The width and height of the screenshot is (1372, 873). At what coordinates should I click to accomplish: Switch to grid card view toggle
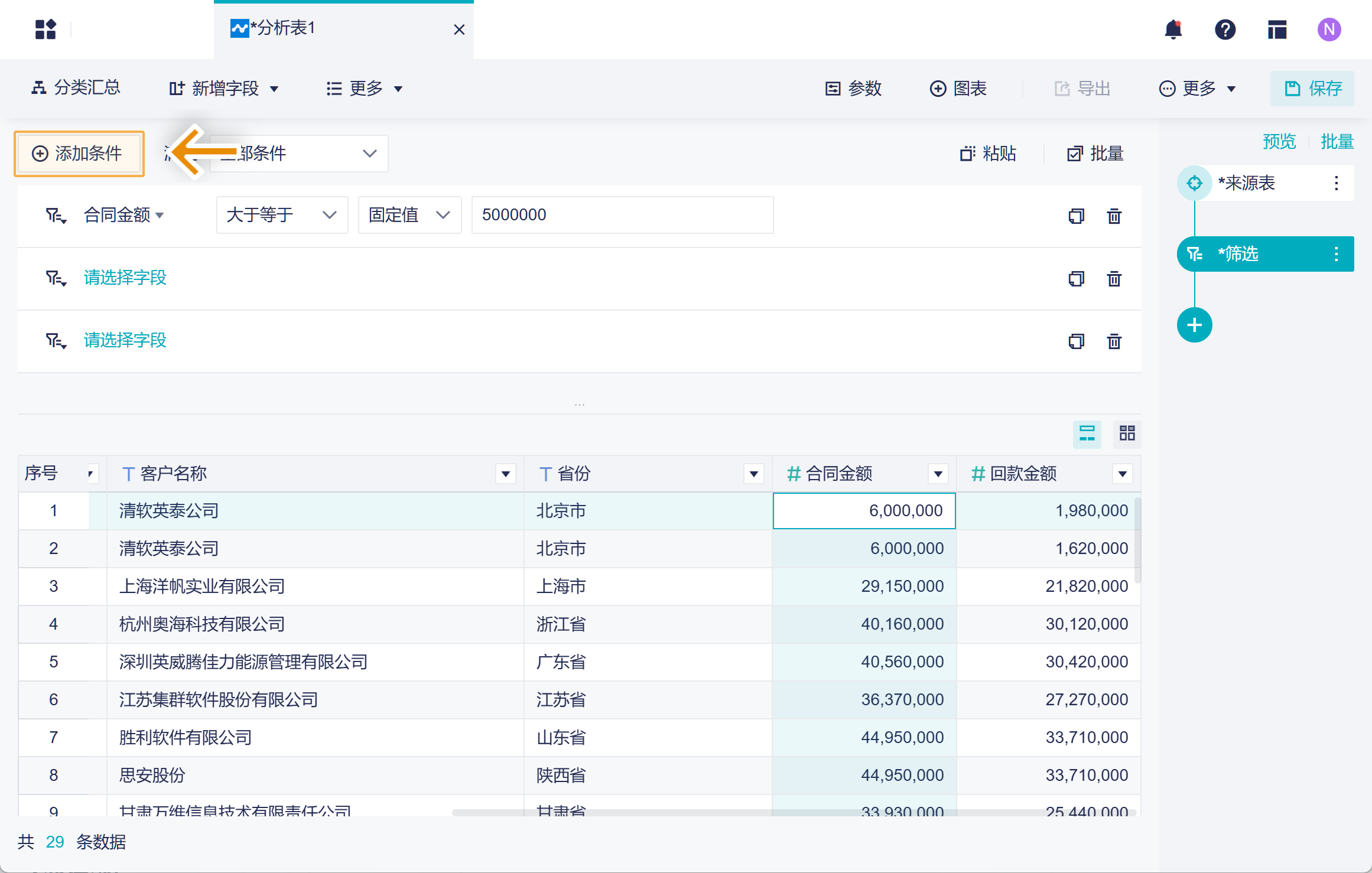(x=1127, y=434)
